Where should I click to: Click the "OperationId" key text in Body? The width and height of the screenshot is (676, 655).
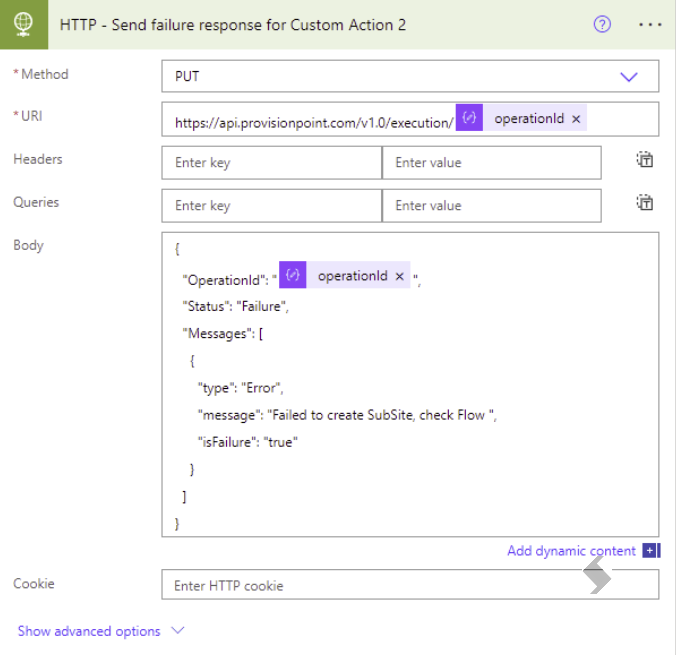(x=224, y=280)
